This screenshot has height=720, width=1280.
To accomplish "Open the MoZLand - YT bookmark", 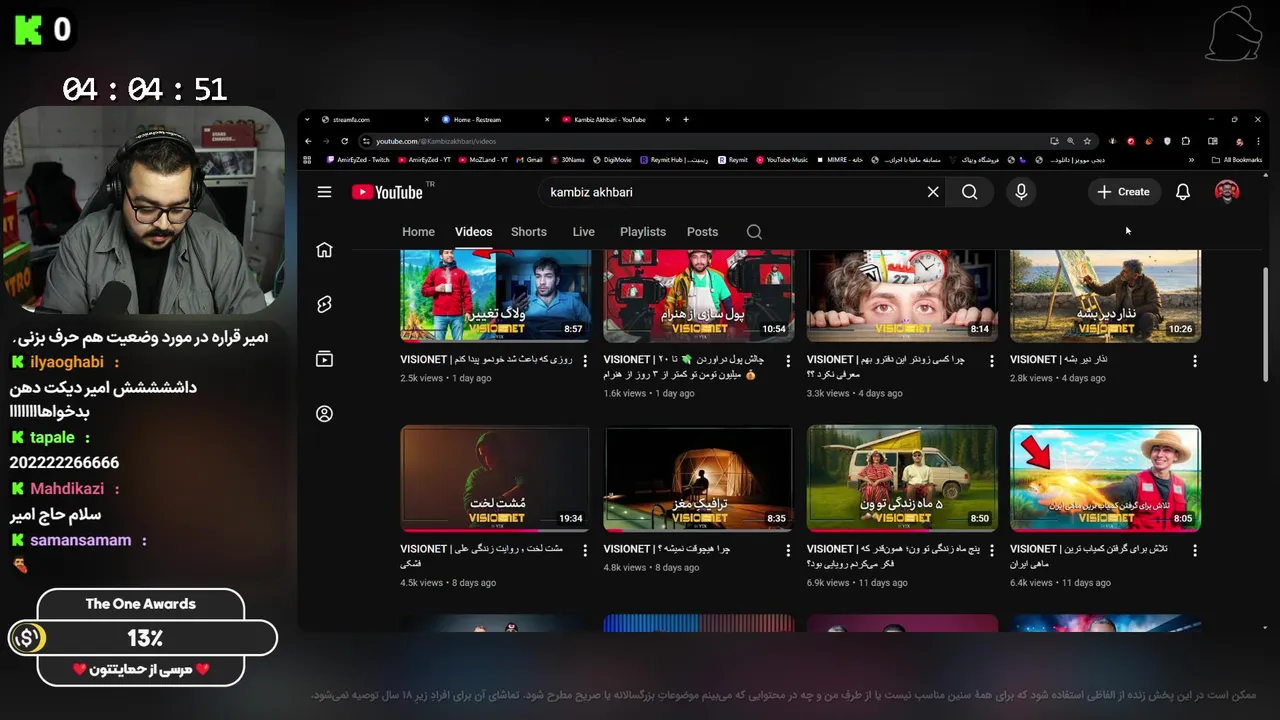I will coord(483,160).
